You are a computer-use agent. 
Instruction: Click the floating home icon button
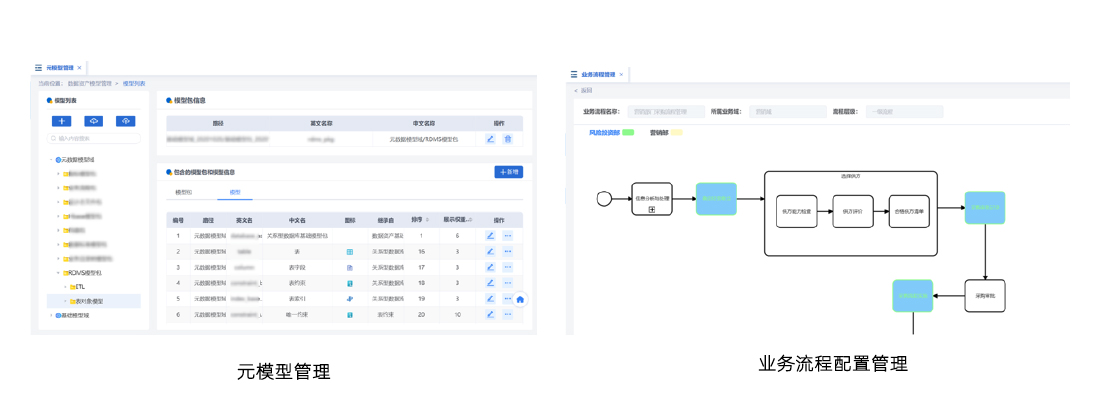[x=520, y=299]
